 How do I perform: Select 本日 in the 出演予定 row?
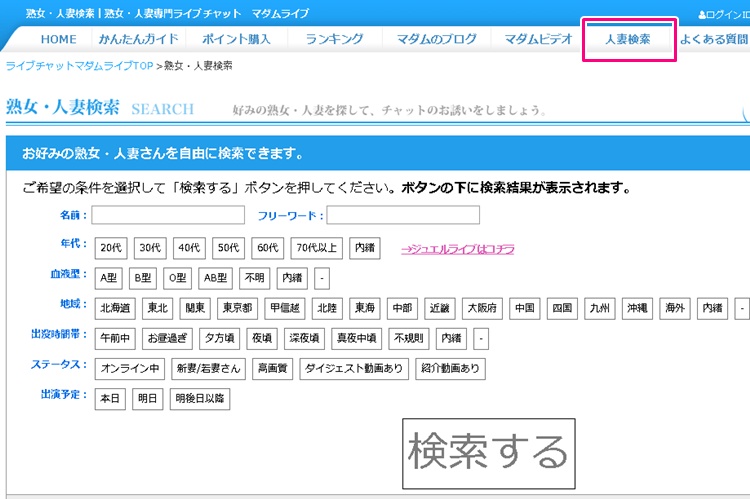click(x=110, y=399)
